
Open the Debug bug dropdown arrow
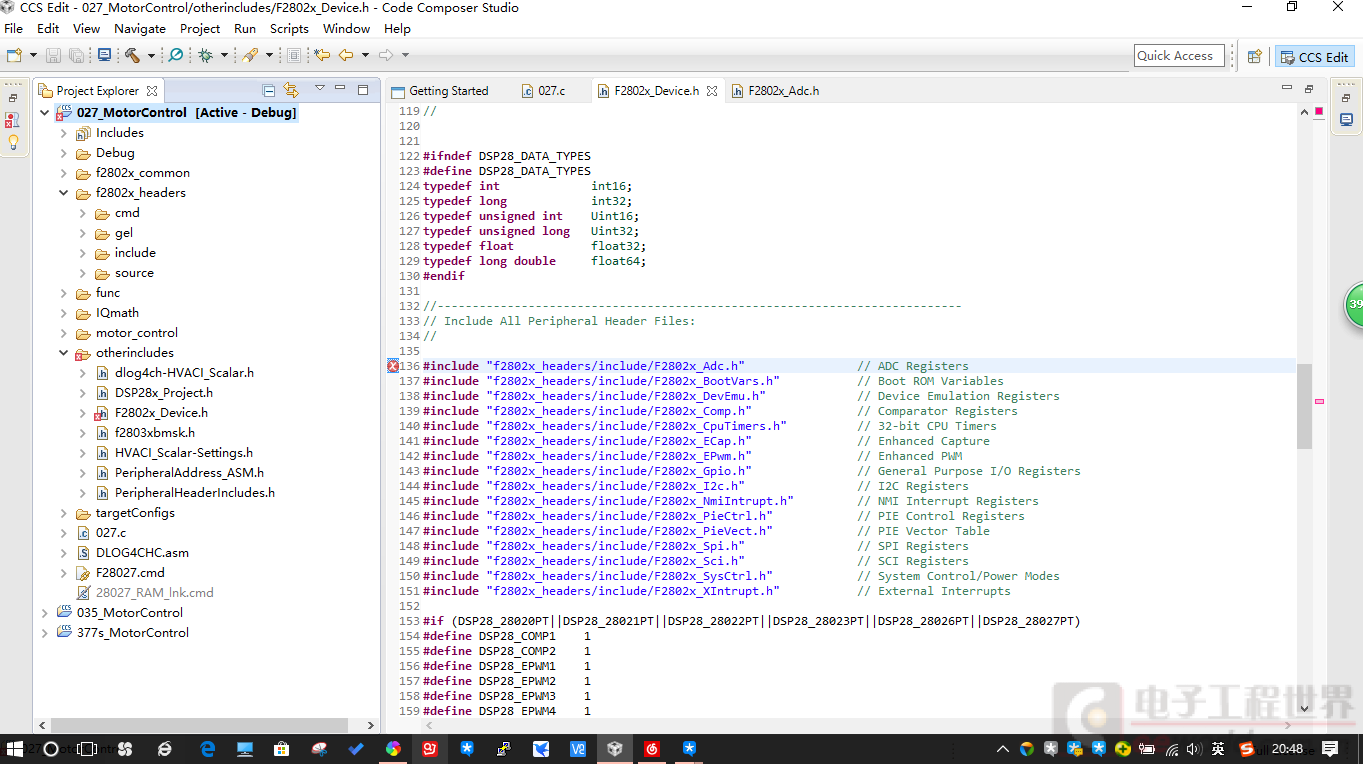coord(224,56)
